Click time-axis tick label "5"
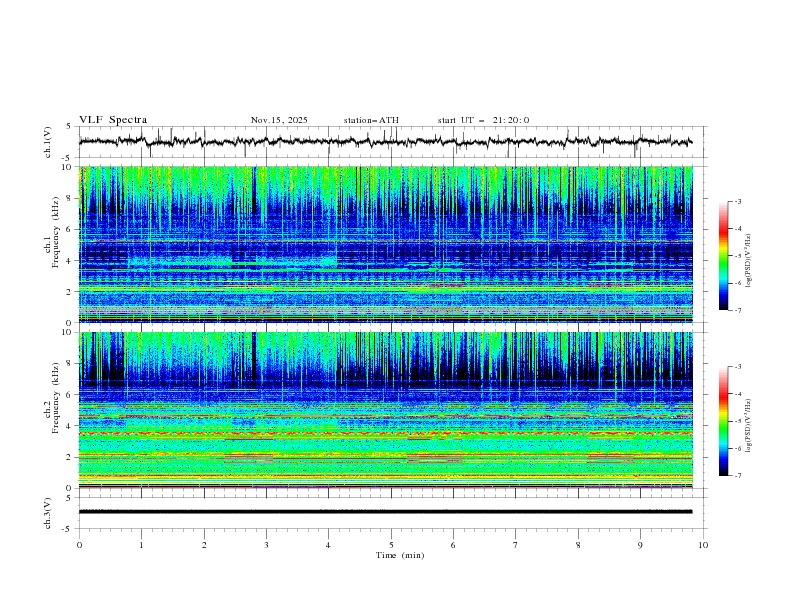Image resolution: width=792 pixels, height=612 pixels. 391,545
